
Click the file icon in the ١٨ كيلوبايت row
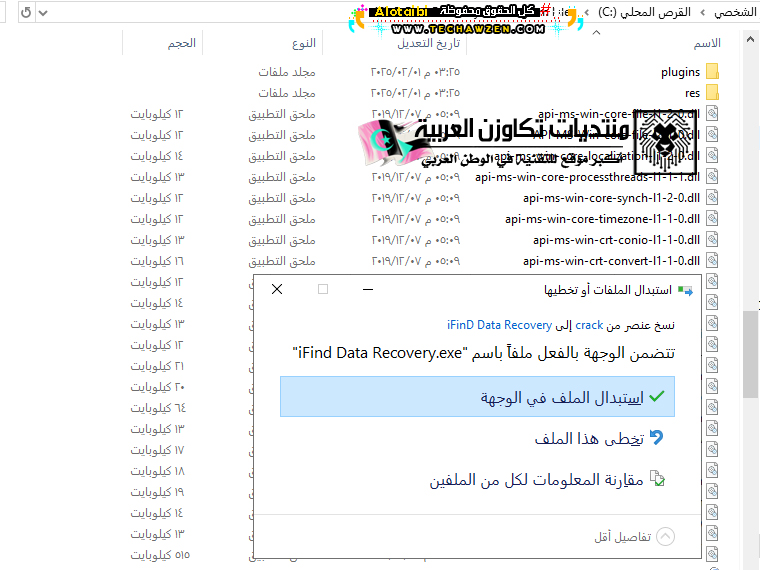coord(712,470)
